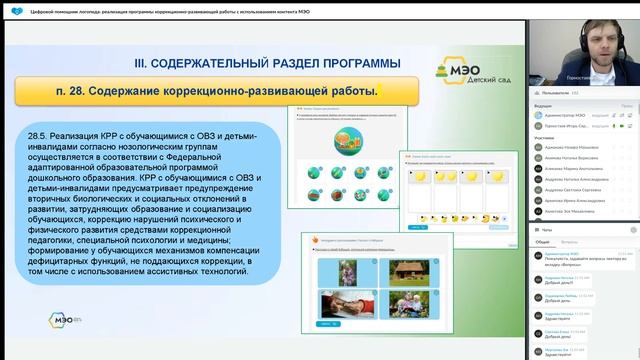
Task: Click the yellow banner 'п. 28. Содержание коррекционно-развивающей работы'
Action: click(217, 91)
